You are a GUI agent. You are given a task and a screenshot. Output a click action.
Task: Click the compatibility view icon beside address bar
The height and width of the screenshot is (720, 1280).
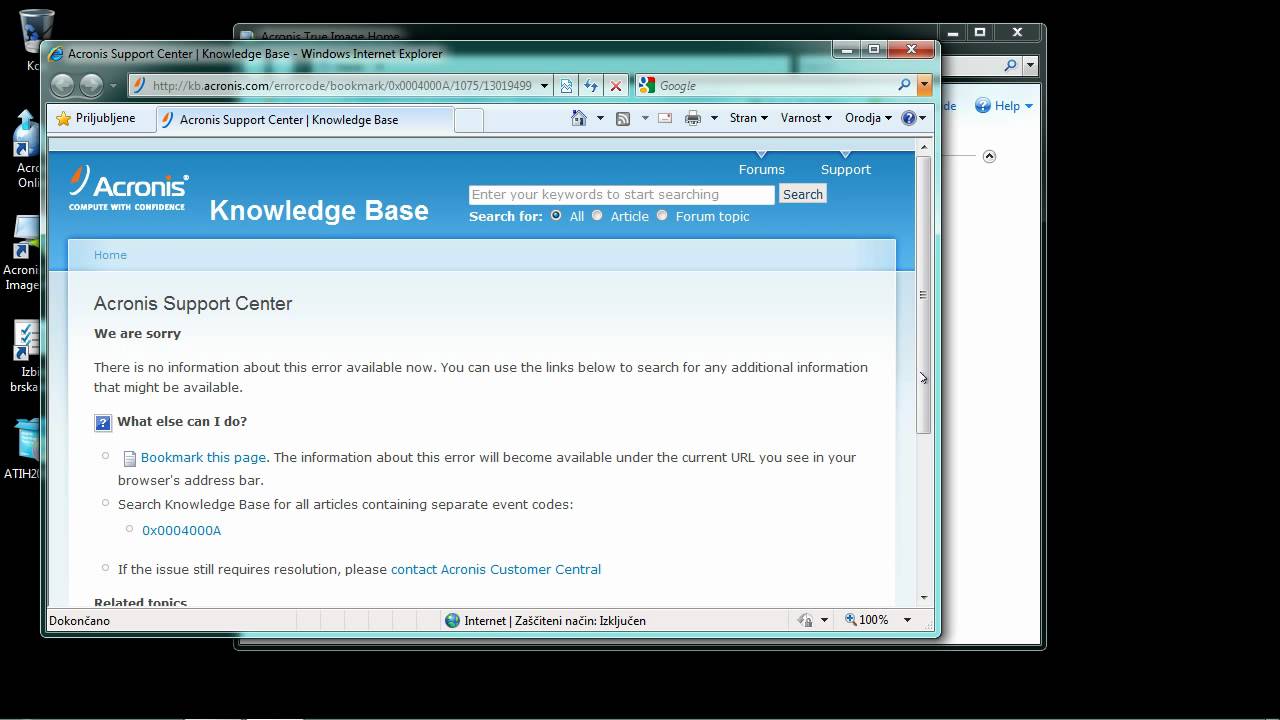click(x=566, y=86)
